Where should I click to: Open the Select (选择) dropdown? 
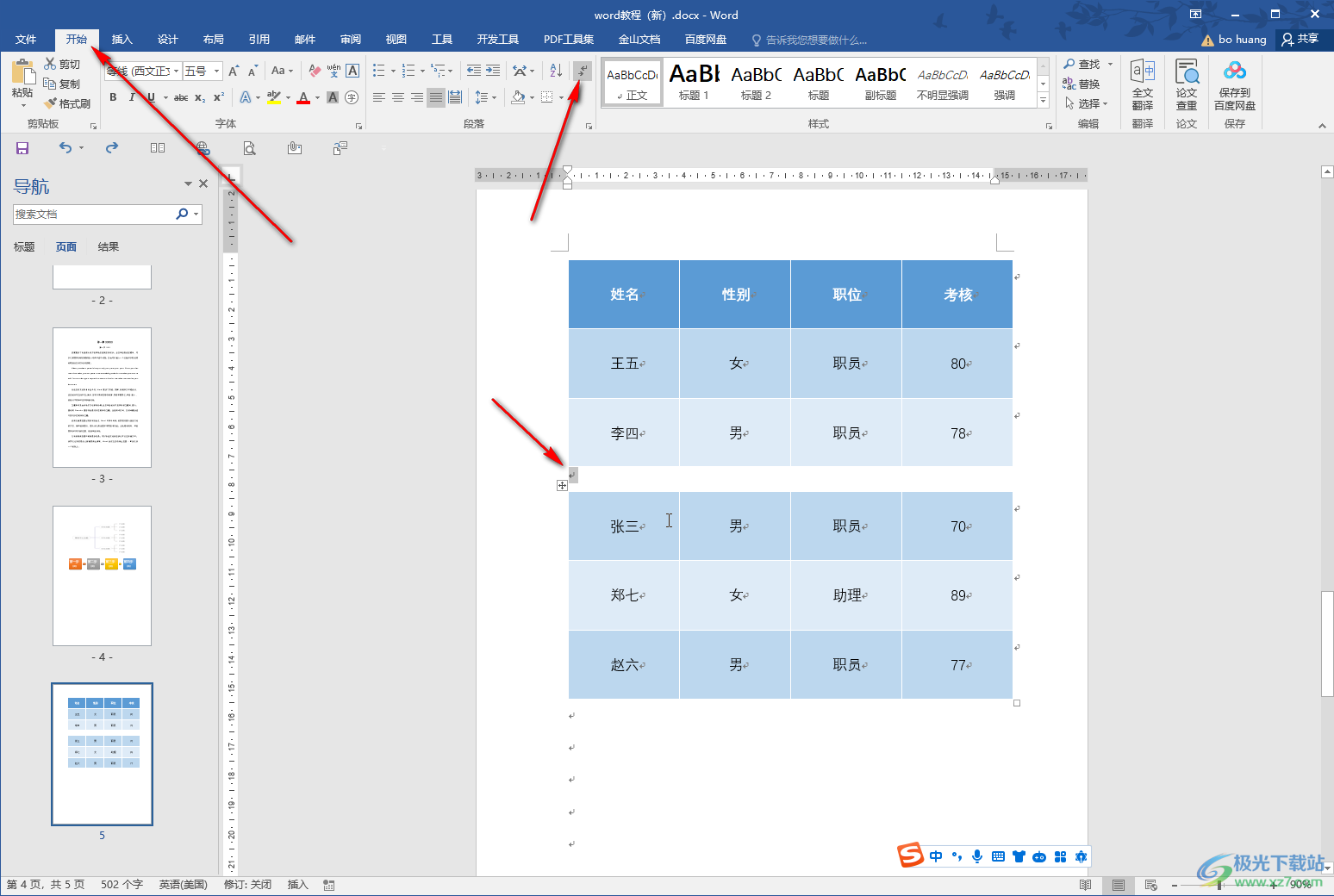1086,103
